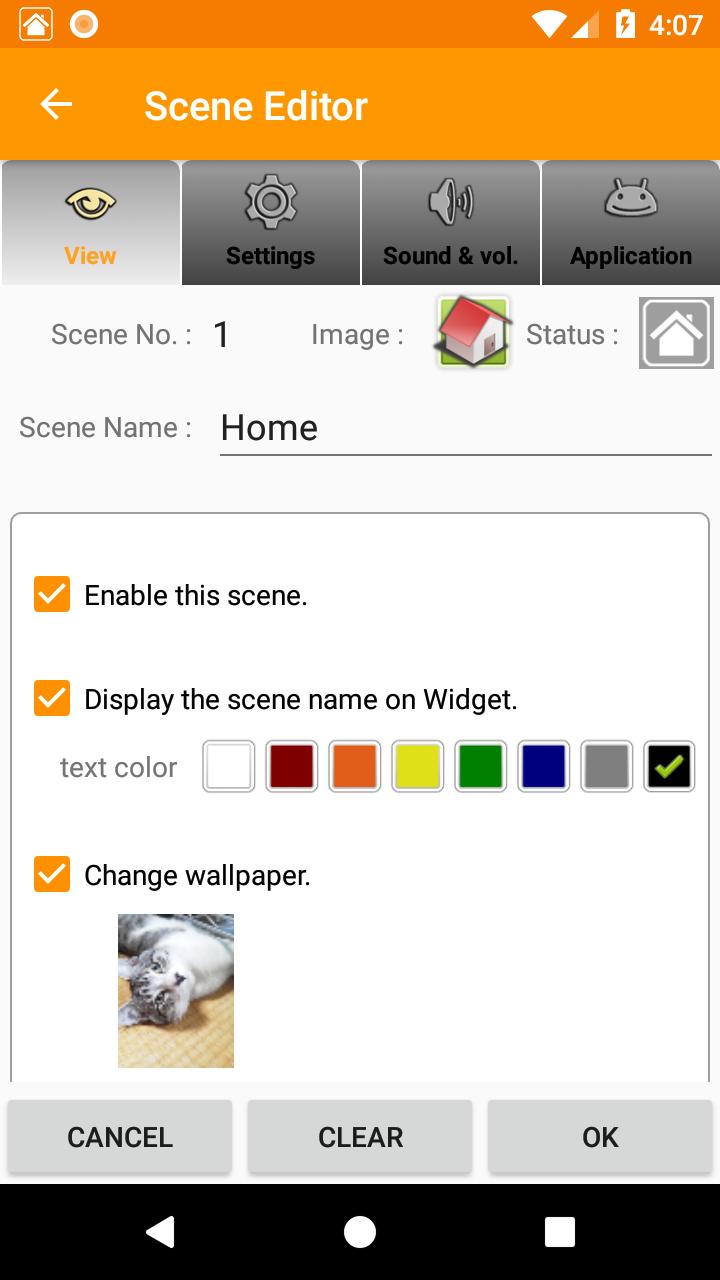The width and height of the screenshot is (720, 1280).
Task: Tap Android back navigation triangle
Action: [x=160, y=1232]
